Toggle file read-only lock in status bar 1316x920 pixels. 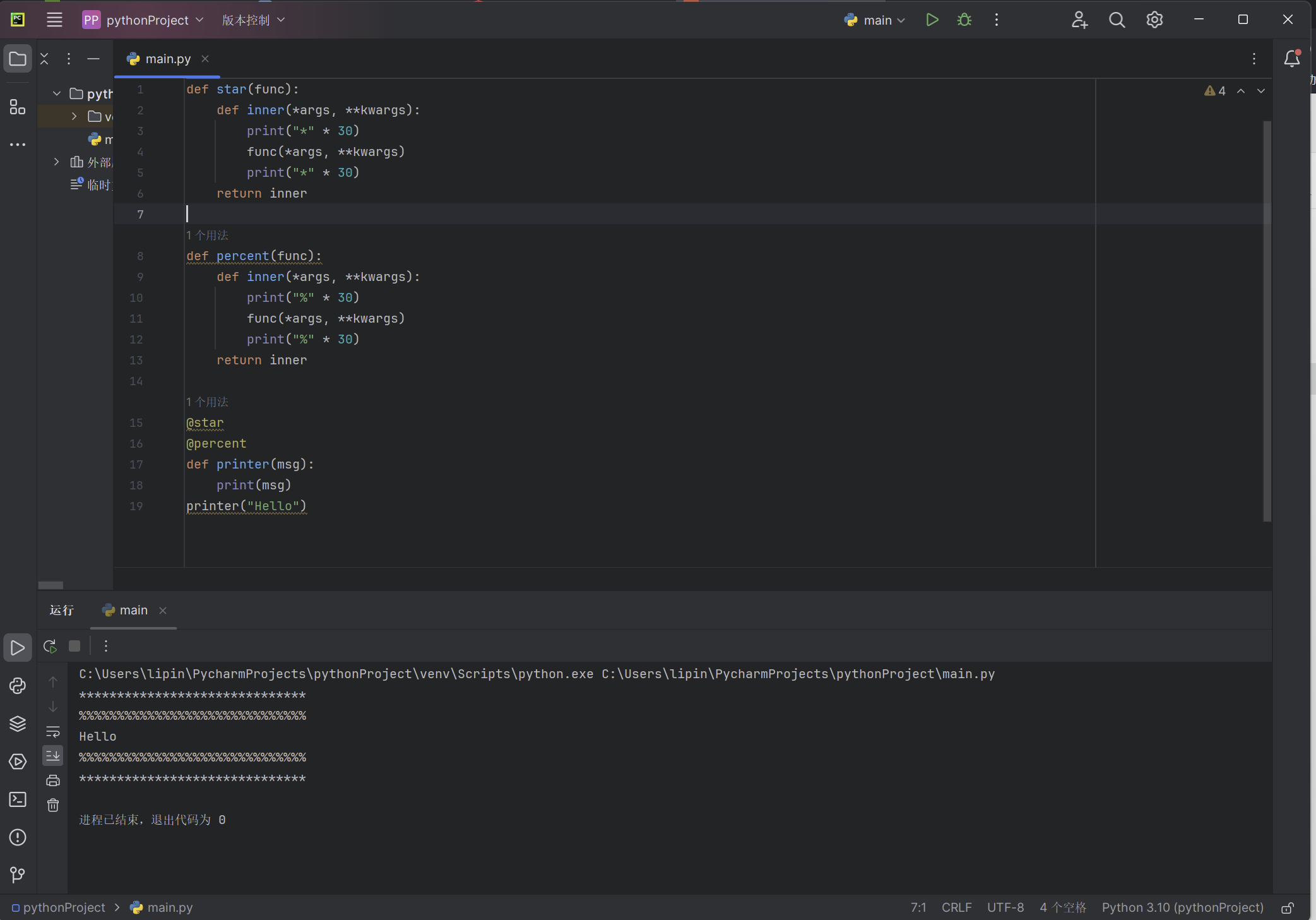pos(1288,908)
